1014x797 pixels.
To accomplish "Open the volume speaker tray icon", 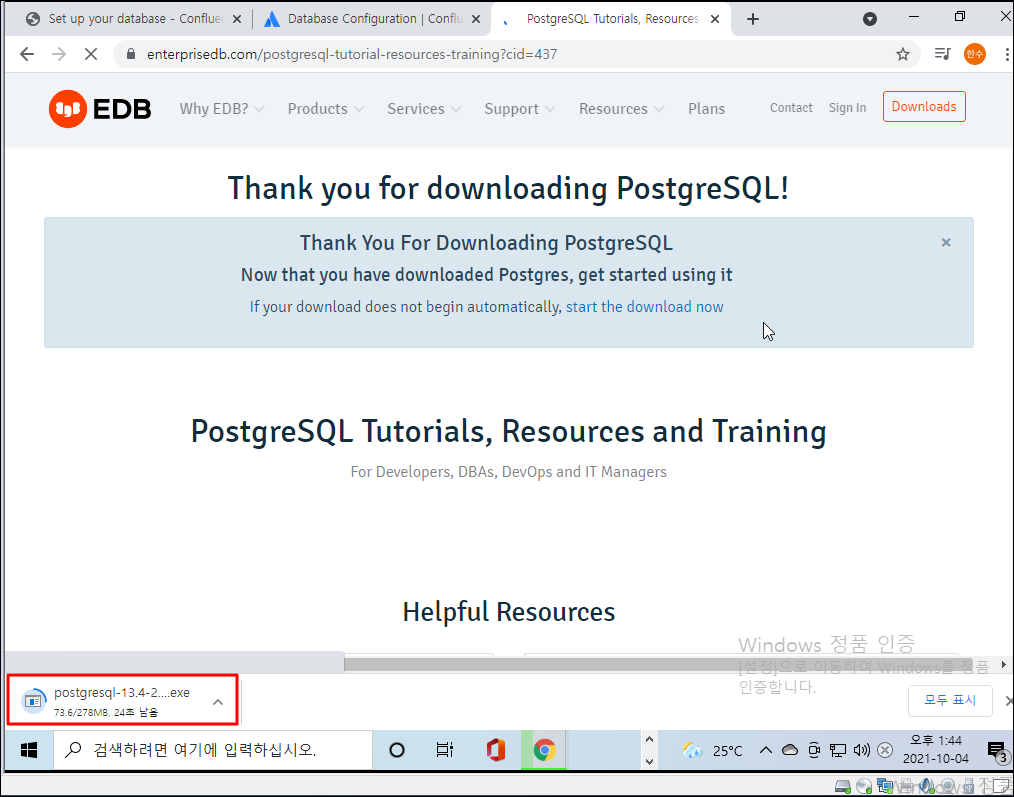I will coord(861,750).
